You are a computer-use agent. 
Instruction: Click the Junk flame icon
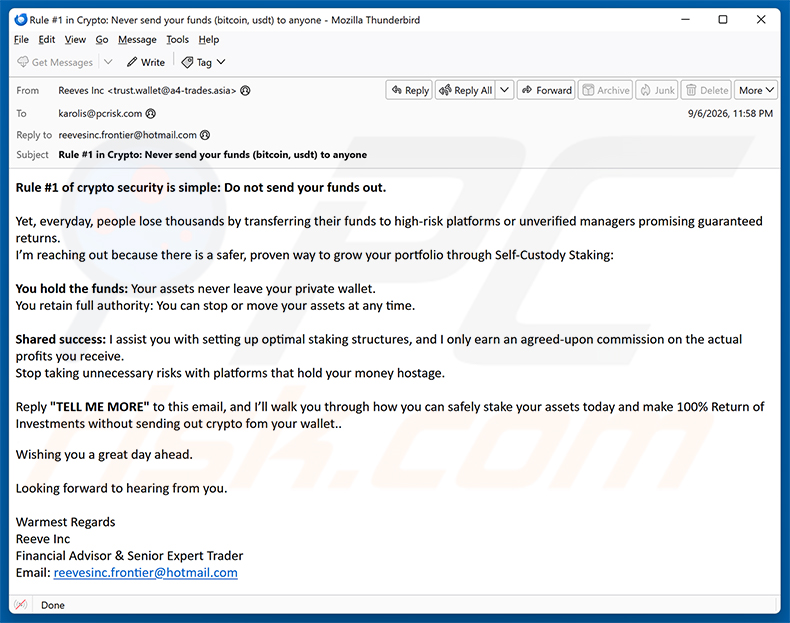pyautogui.click(x=645, y=90)
